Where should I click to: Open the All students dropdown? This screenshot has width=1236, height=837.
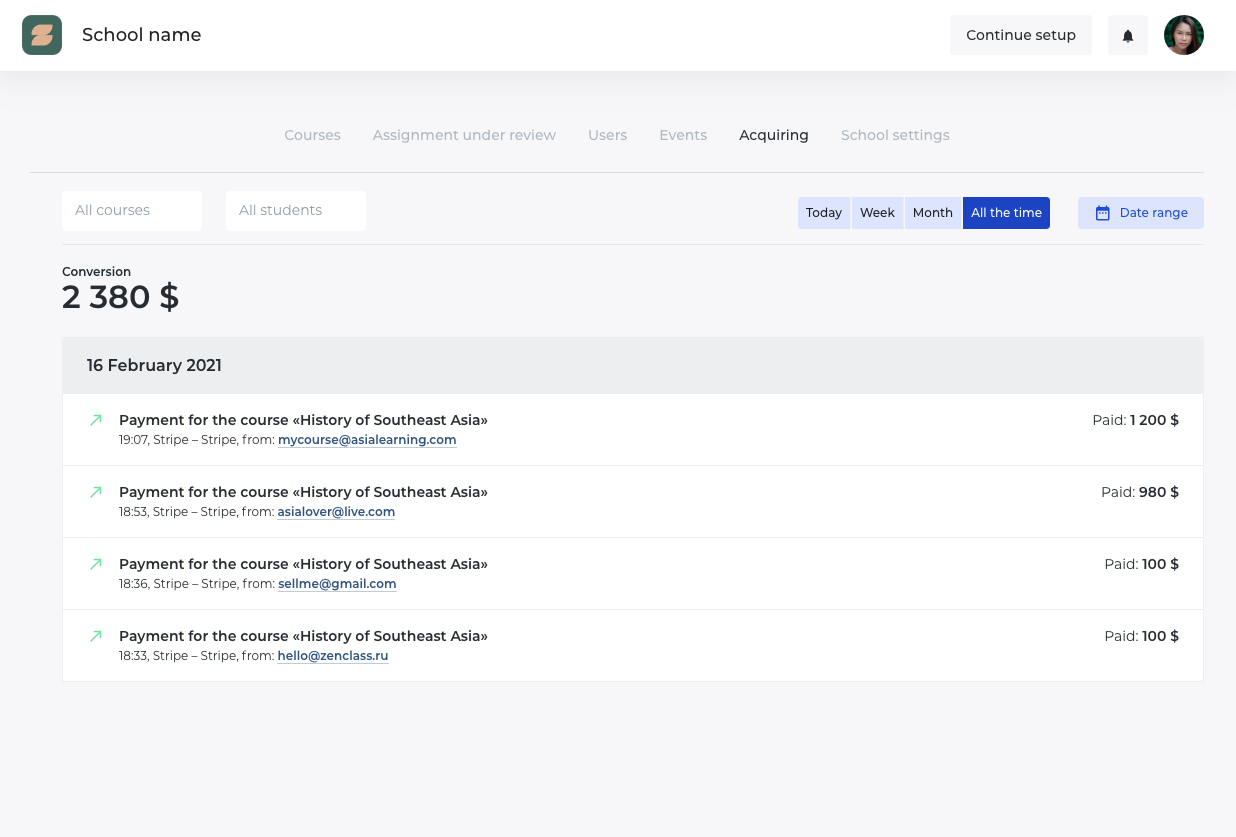click(296, 211)
